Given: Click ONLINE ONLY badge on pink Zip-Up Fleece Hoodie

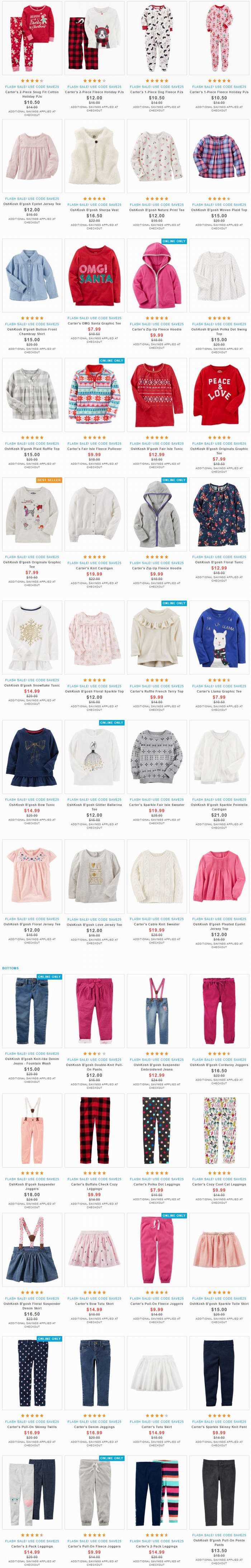Looking at the screenshot, I should [x=174, y=241].
